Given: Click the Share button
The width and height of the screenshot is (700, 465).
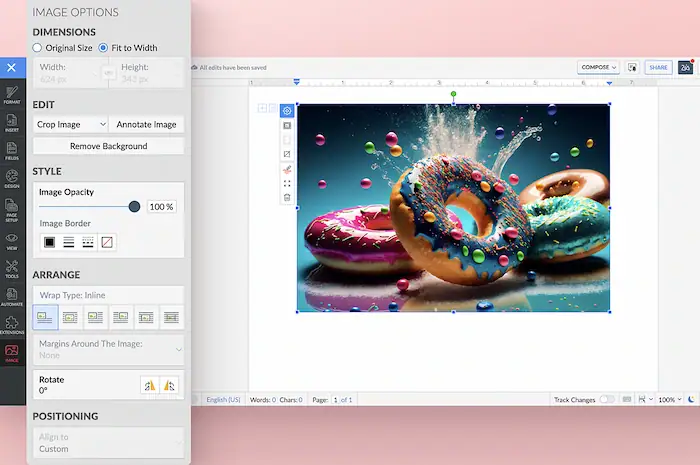Looking at the screenshot, I should pyautogui.click(x=658, y=67).
